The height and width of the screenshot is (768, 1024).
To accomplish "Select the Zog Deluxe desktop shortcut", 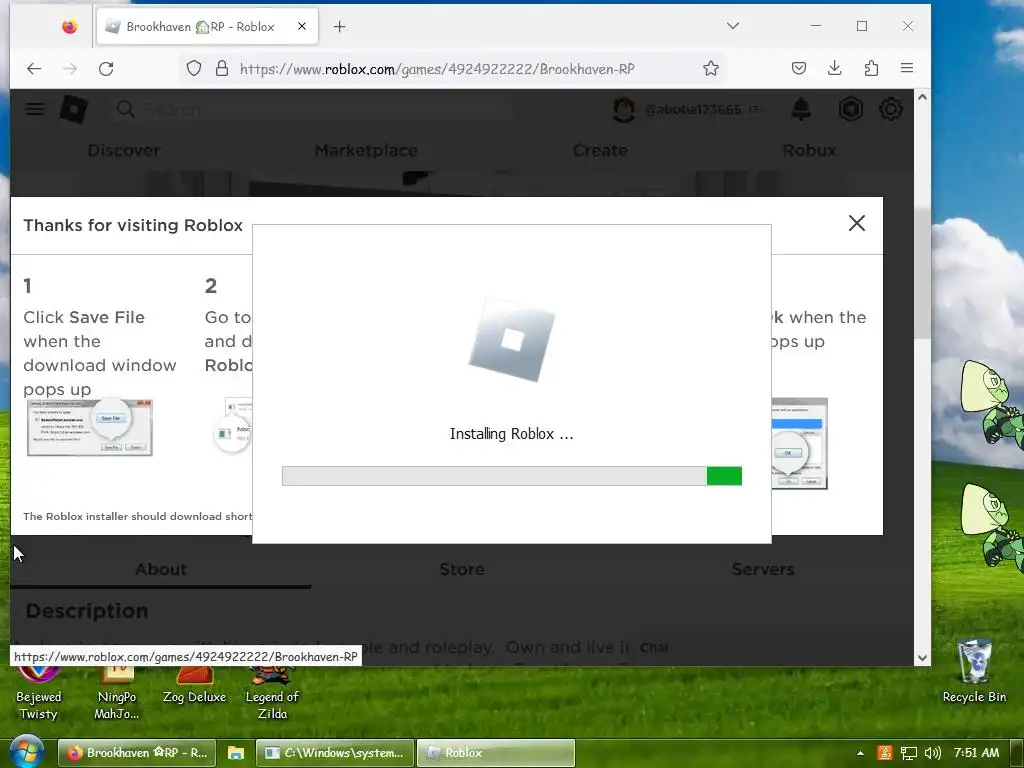I will pyautogui.click(x=194, y=686).
